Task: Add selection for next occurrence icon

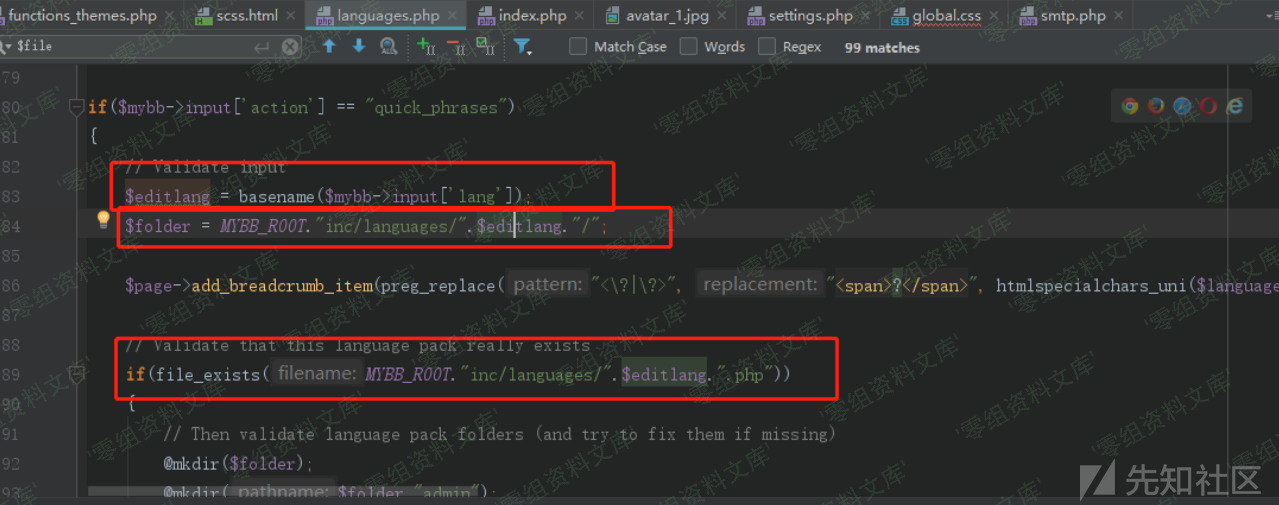Action: tap(426, 47)
